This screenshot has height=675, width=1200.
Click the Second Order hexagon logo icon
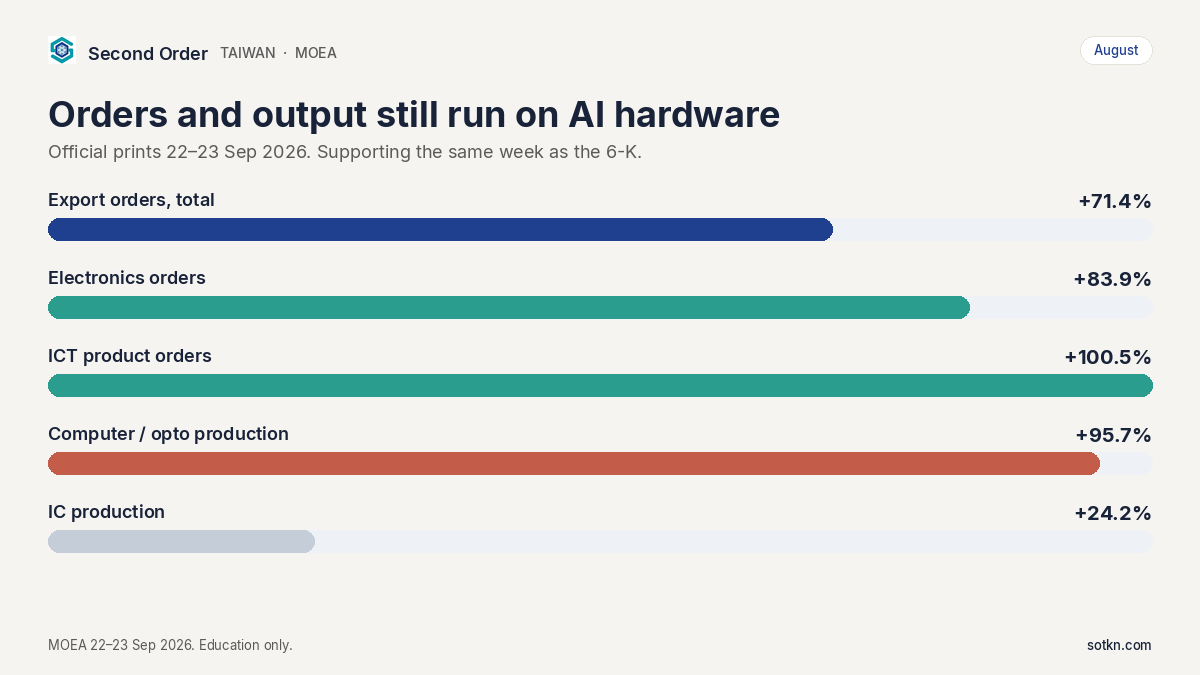click(62, 50)
